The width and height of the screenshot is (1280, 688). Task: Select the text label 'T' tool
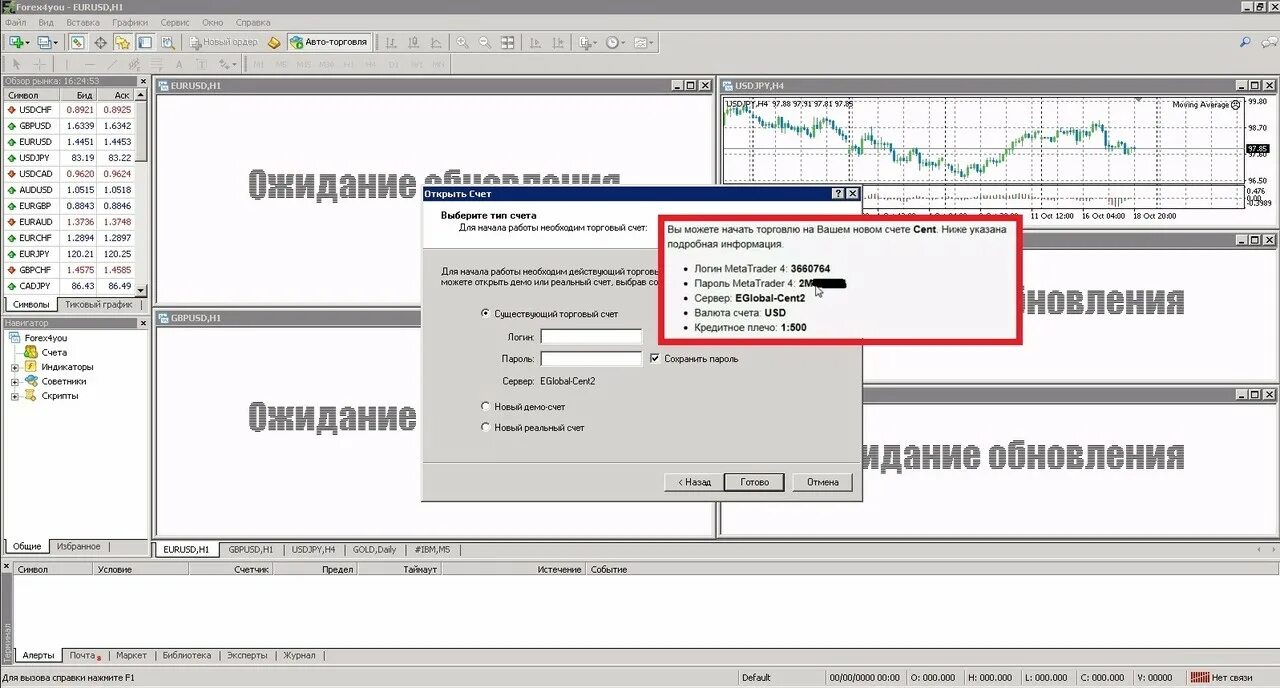tap(201, 65)
